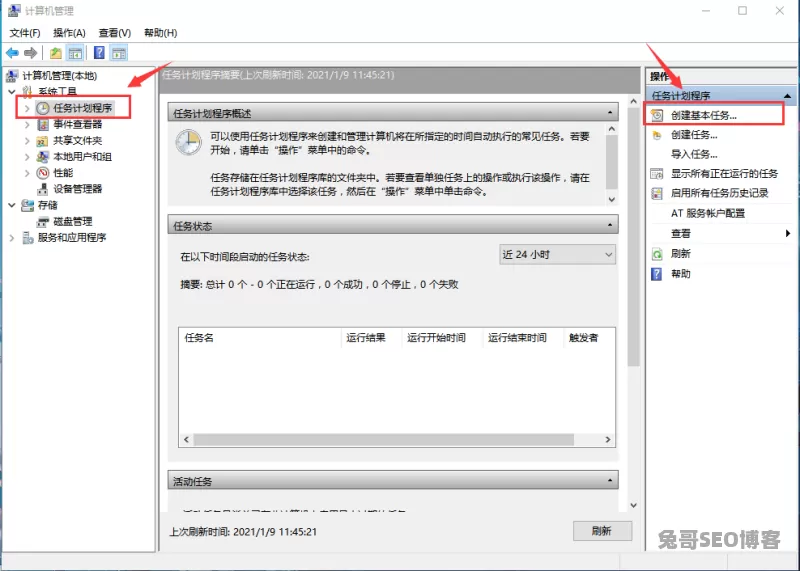Click the 事件查看器 icon in tree
Viewport: 800px width, 571px height.
coord(43,125)
